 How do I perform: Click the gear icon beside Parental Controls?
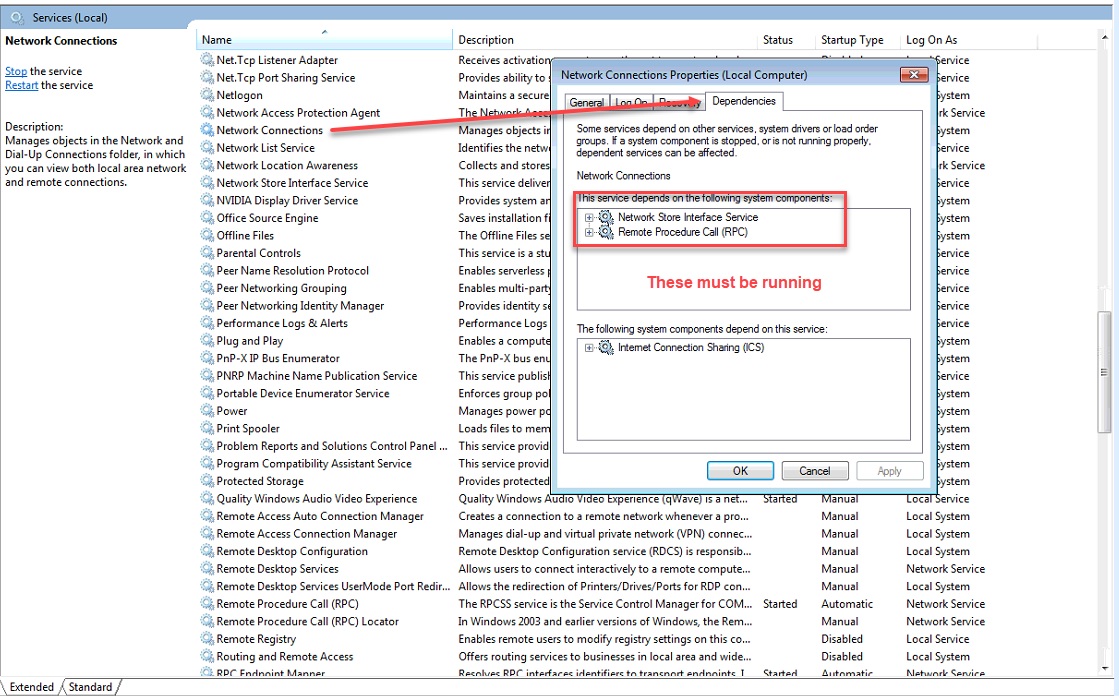[207, 253]
